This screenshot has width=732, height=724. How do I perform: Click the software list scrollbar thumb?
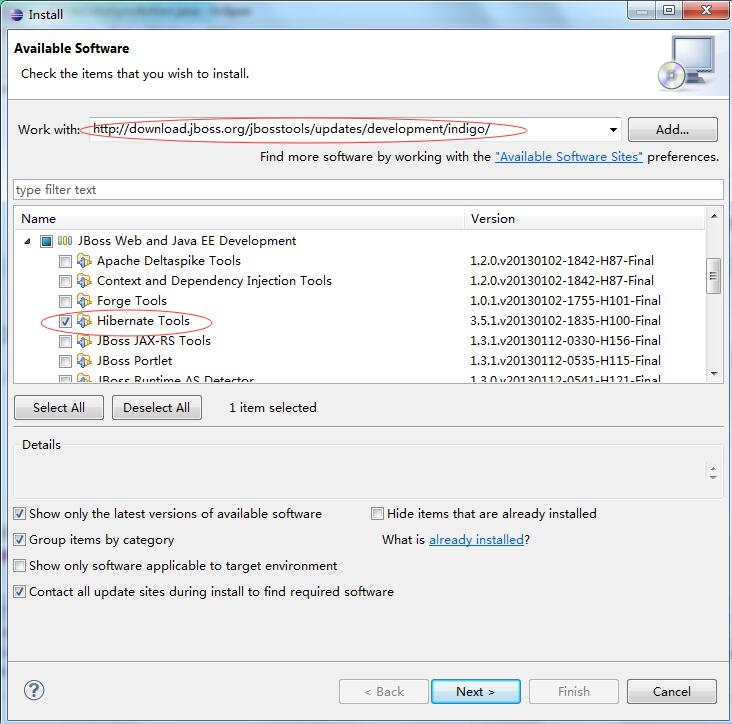713,276
